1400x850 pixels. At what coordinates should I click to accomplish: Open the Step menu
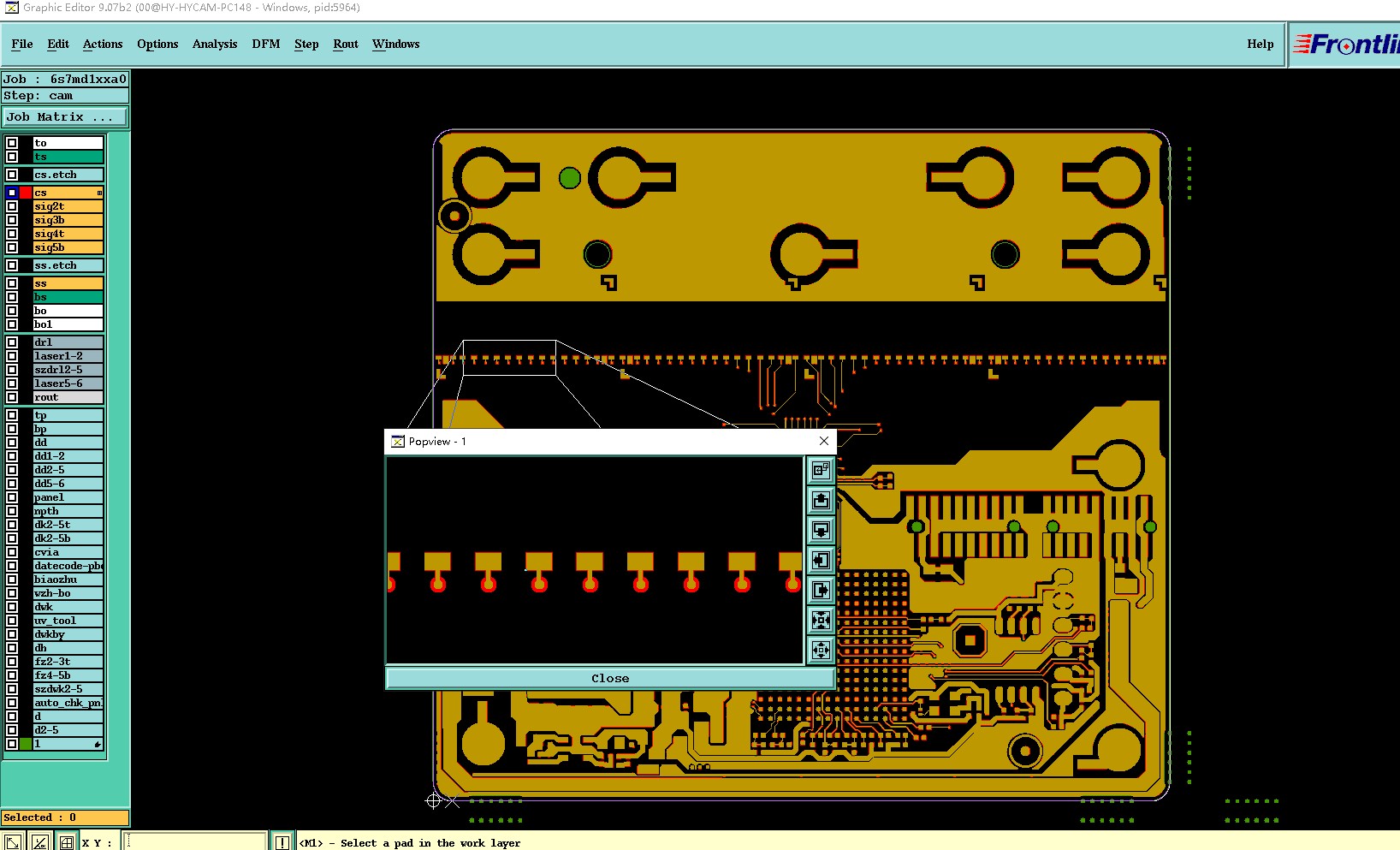(306, 44)
